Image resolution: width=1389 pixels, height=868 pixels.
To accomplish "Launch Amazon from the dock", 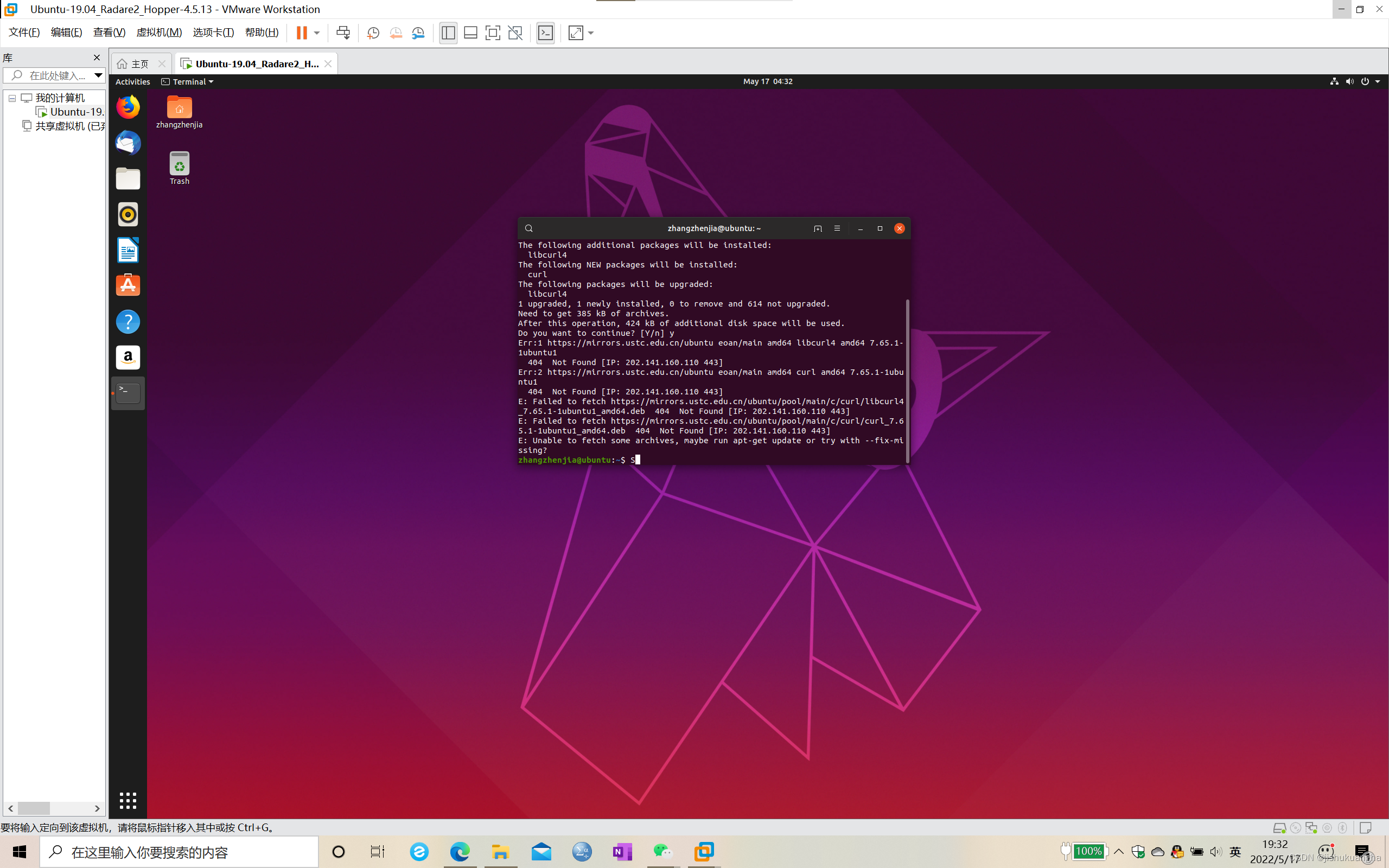I will 128,357.
